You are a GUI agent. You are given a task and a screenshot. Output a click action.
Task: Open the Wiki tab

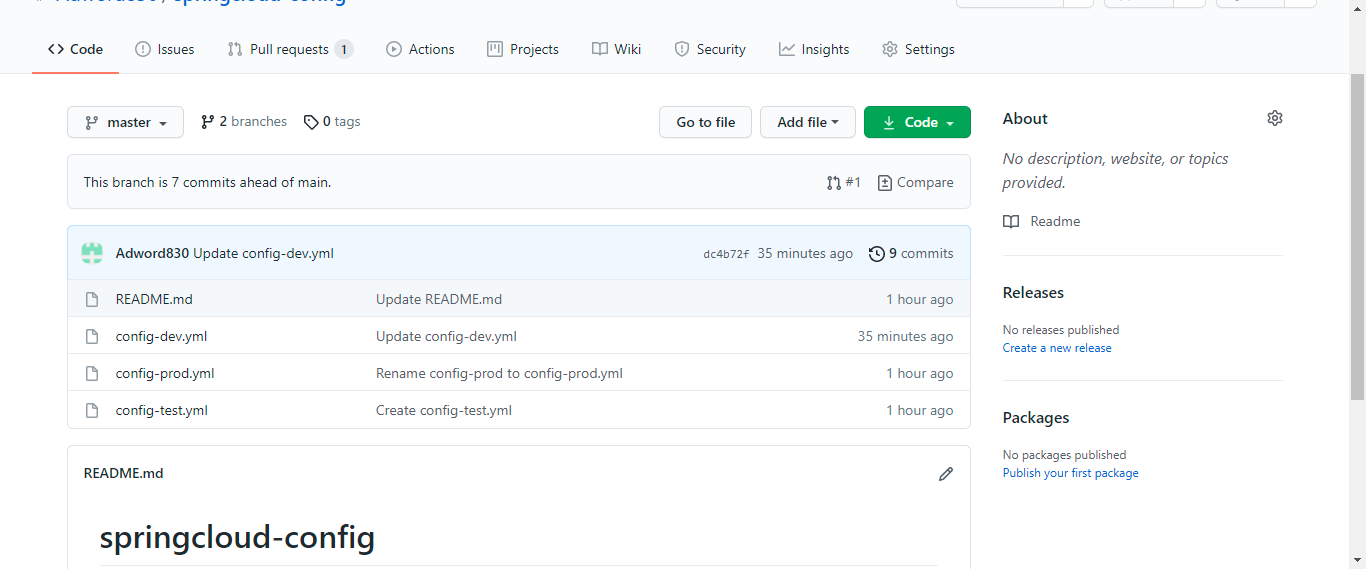point(616,49)
